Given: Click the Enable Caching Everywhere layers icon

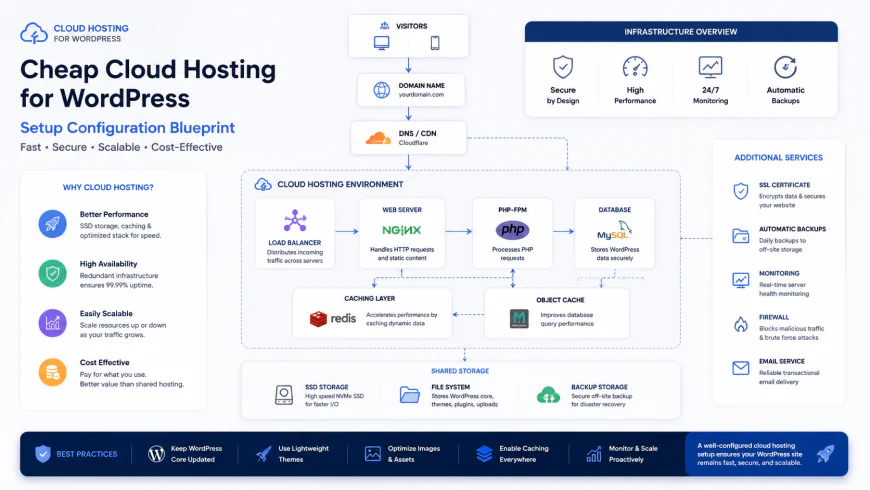Looking at the screenshot, I should 484,454.
